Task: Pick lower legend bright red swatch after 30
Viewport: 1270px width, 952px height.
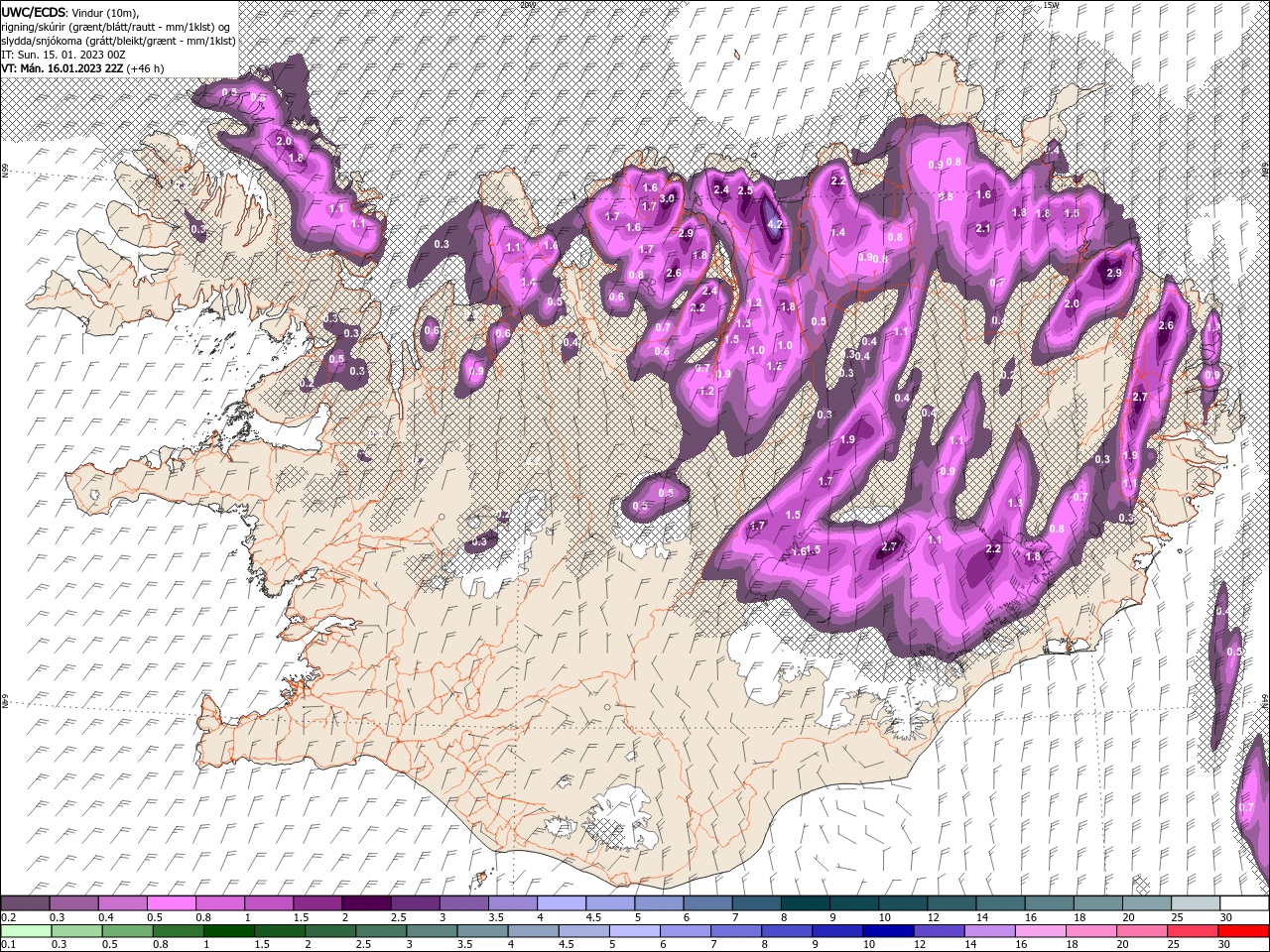Action: point(1243,930)
